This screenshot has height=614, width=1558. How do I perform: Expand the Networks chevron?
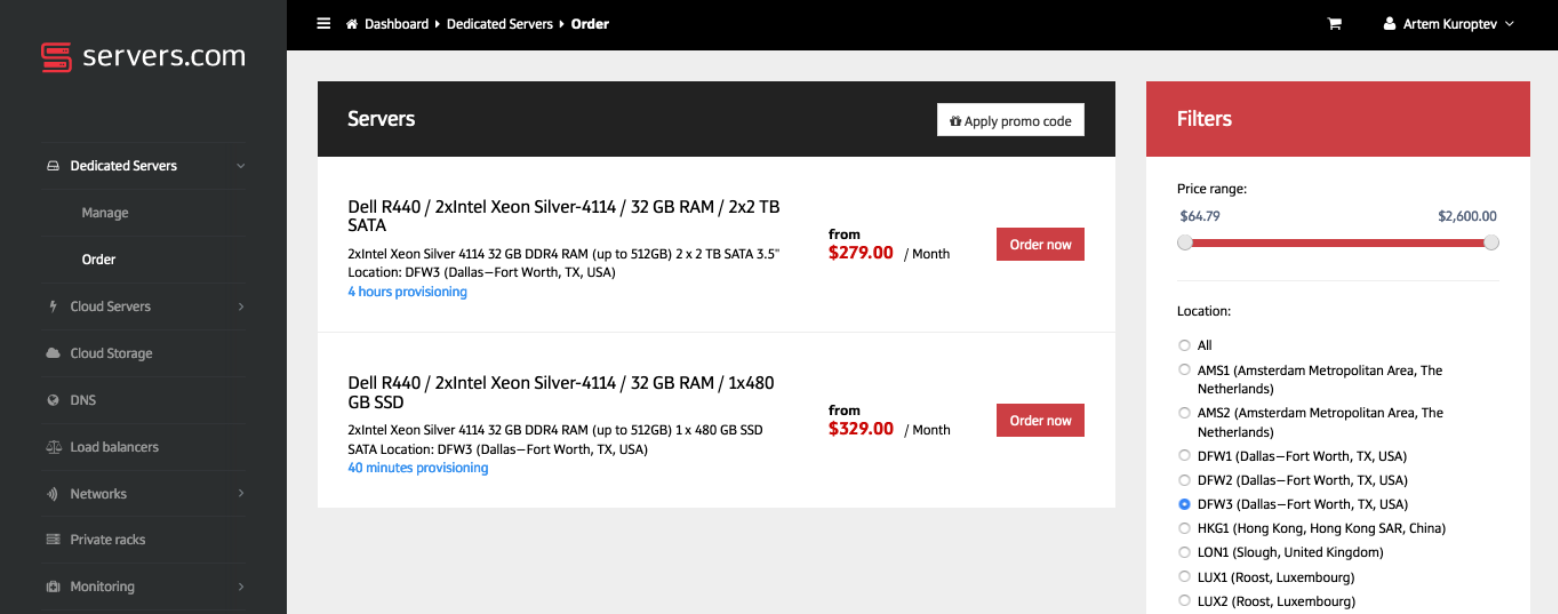pos(241,494)
